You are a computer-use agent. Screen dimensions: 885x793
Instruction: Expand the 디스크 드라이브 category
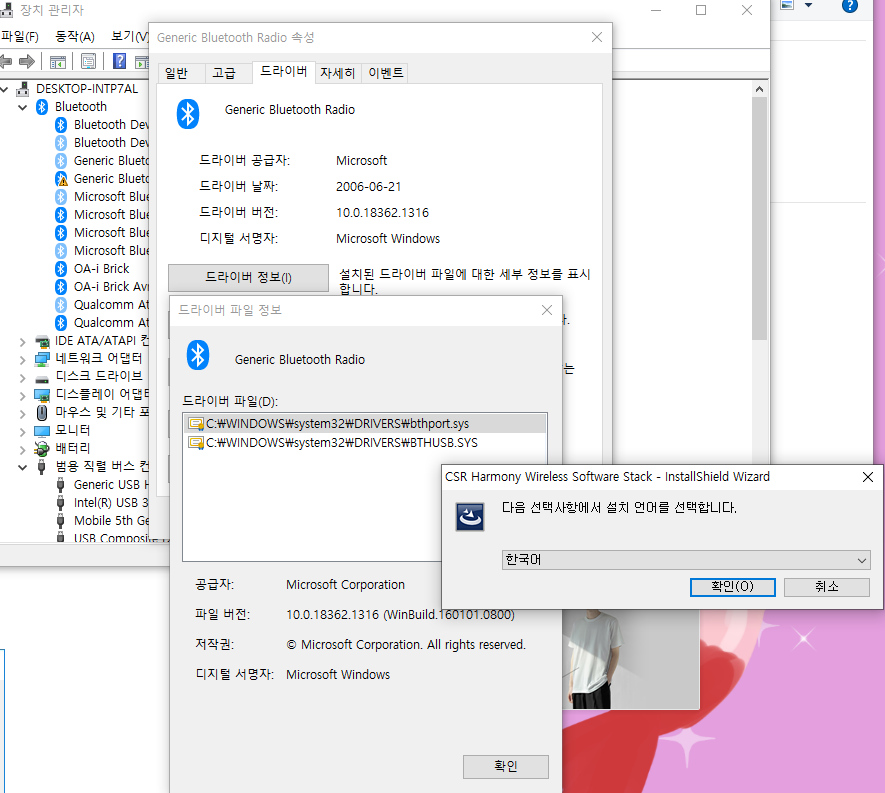23,378
